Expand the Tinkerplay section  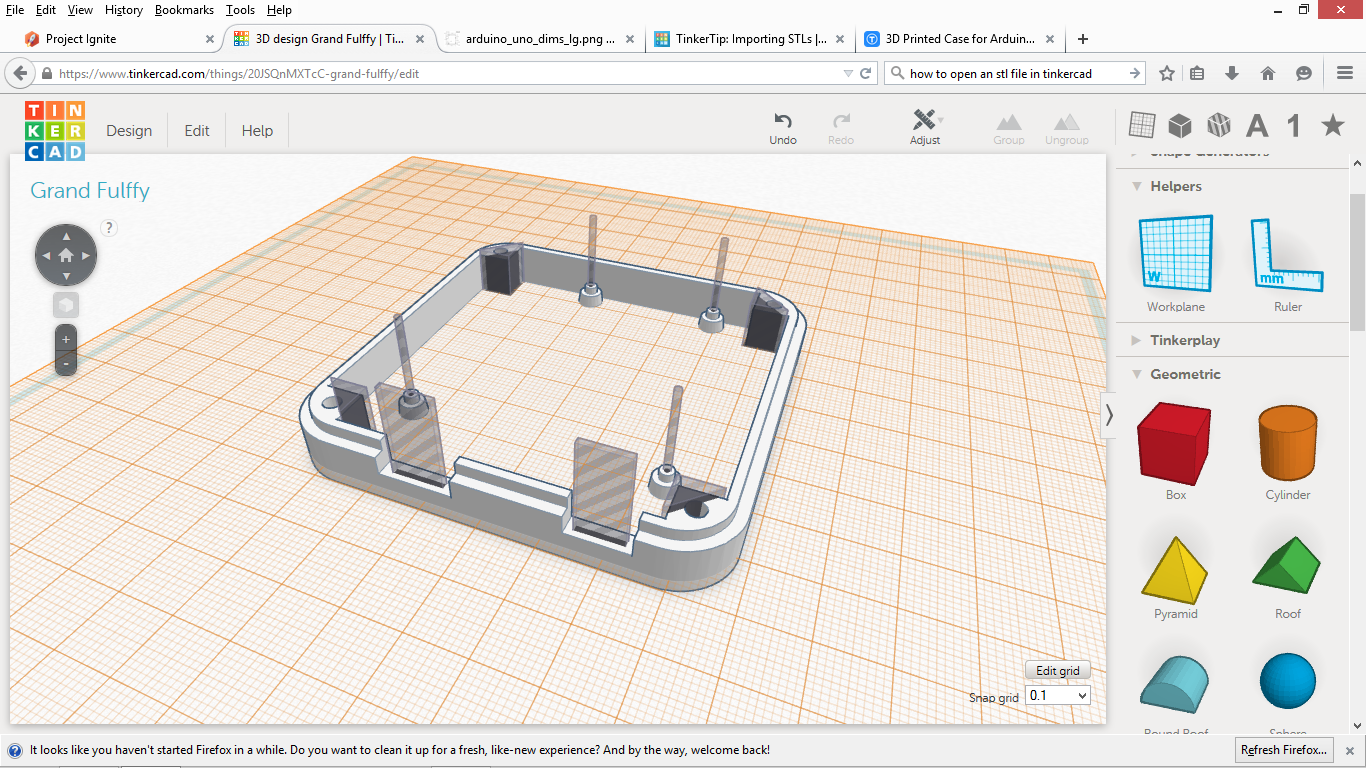point(1136,340)
